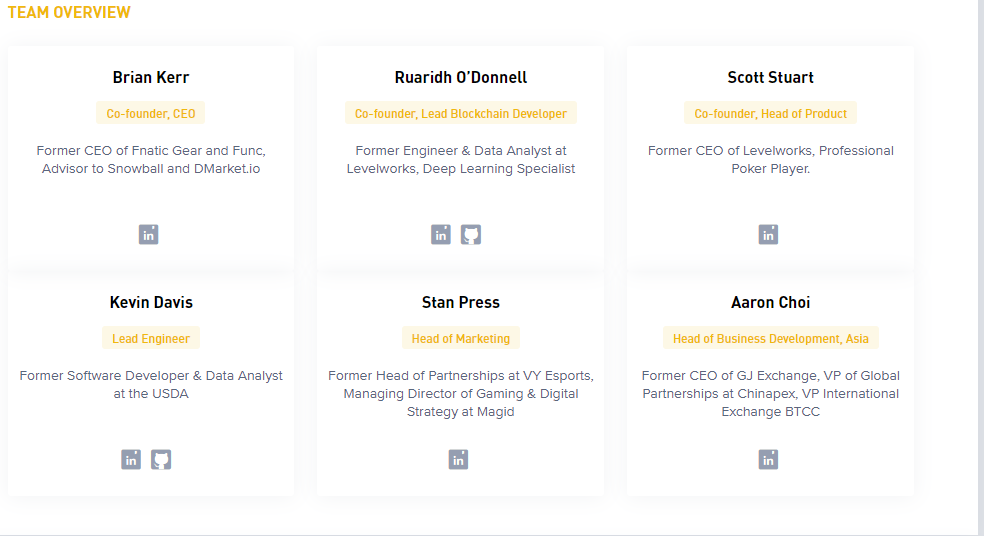Open Aaron Choi's LinkedIn icon
This screenshot has width=984, height=536.
pos(769,459)
